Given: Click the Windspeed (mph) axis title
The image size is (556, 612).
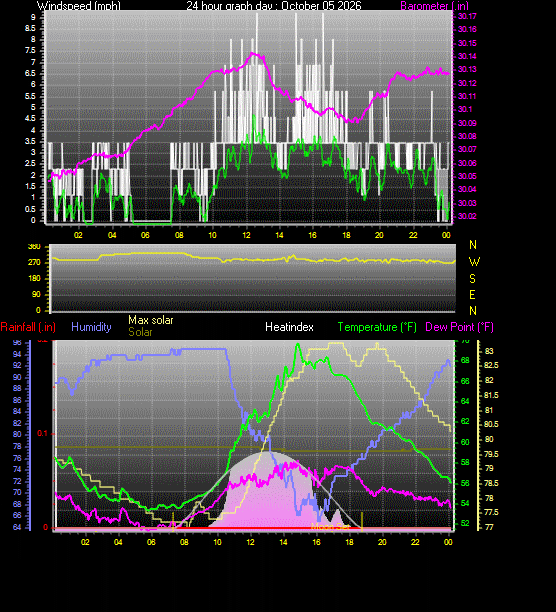Looking at the screenshot, I should [79, 5].
